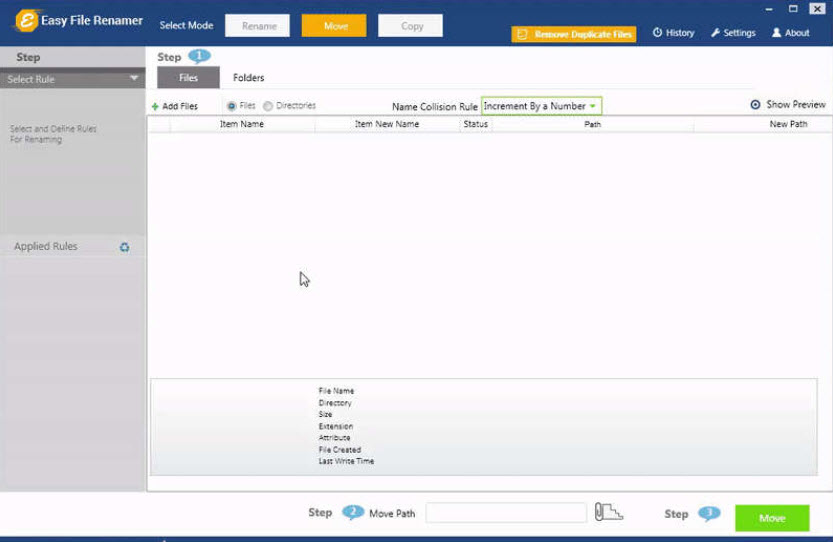
Task: Open History
Action: click(x=674, y=33)
